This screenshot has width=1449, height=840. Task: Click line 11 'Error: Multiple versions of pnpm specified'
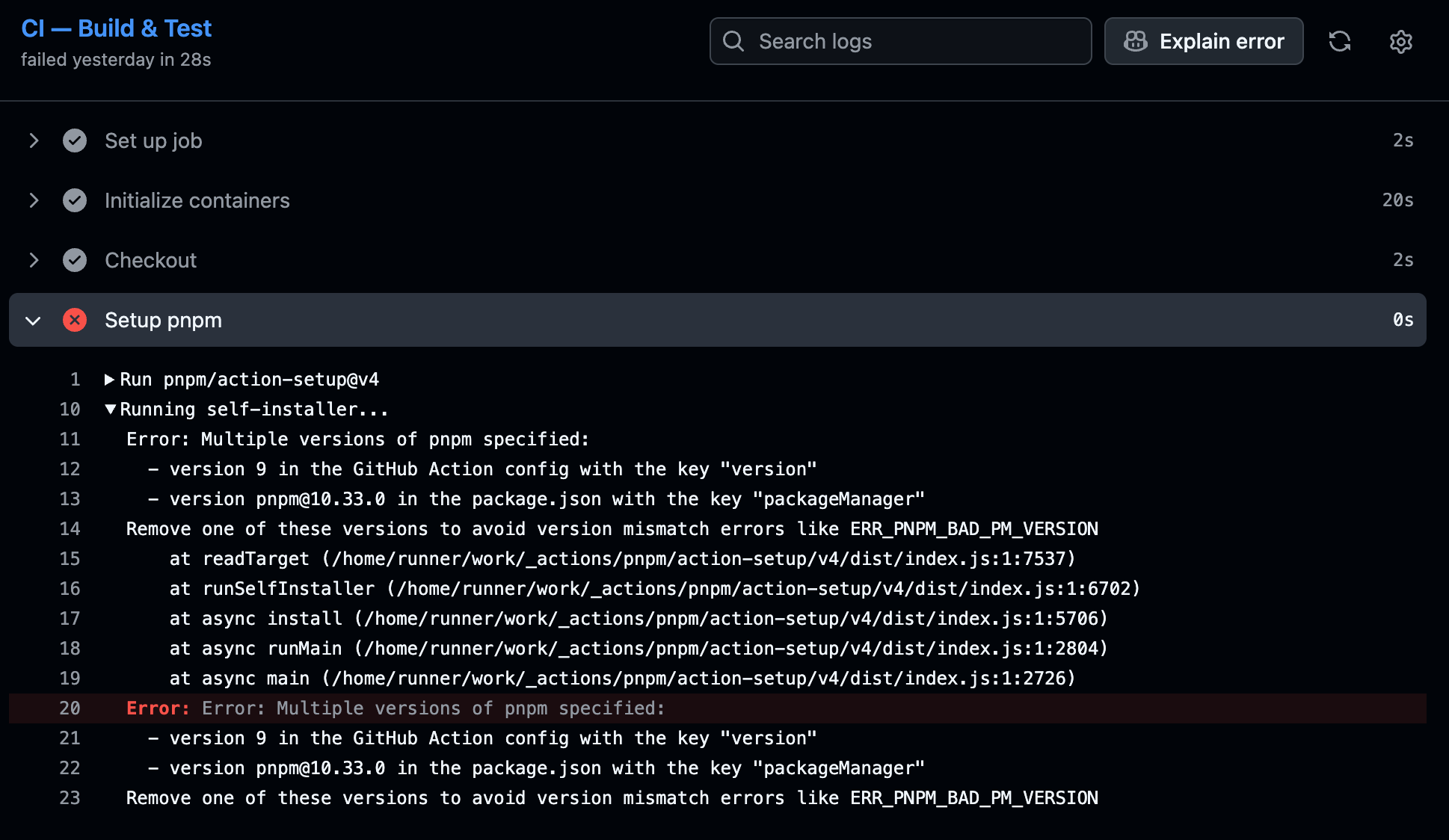tap(358, 439)
